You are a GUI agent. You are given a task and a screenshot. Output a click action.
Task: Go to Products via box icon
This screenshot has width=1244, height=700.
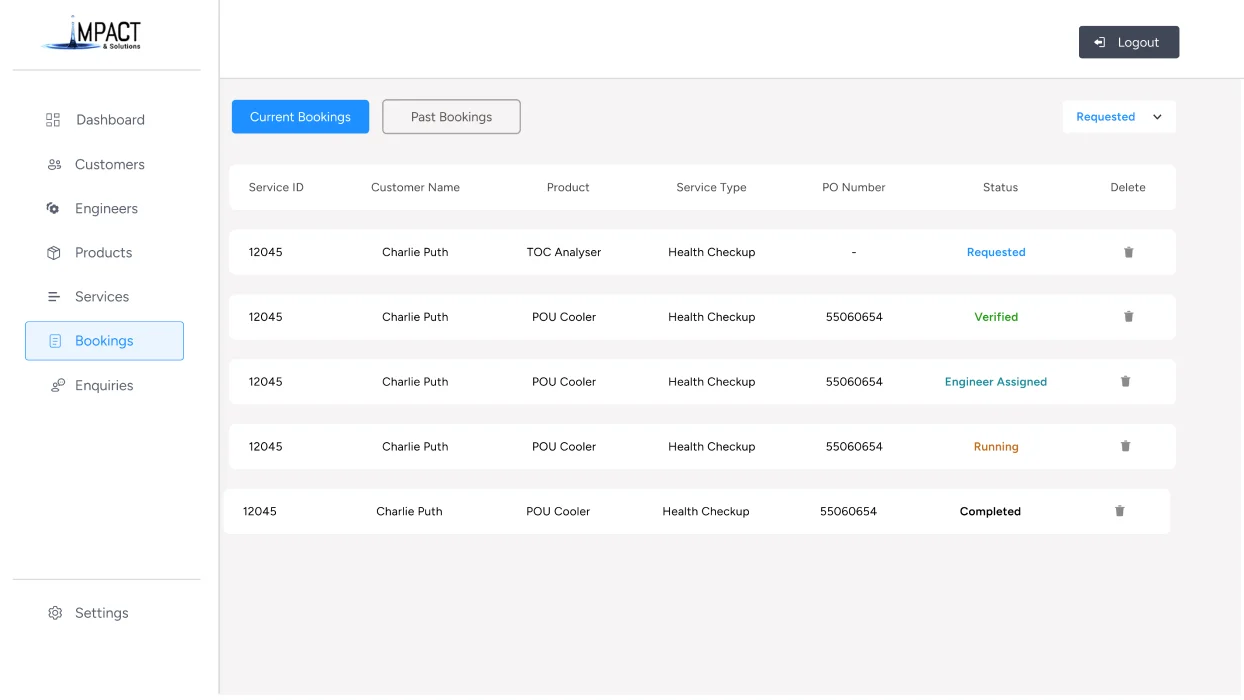pyautogui.click(x=54, y=253)
